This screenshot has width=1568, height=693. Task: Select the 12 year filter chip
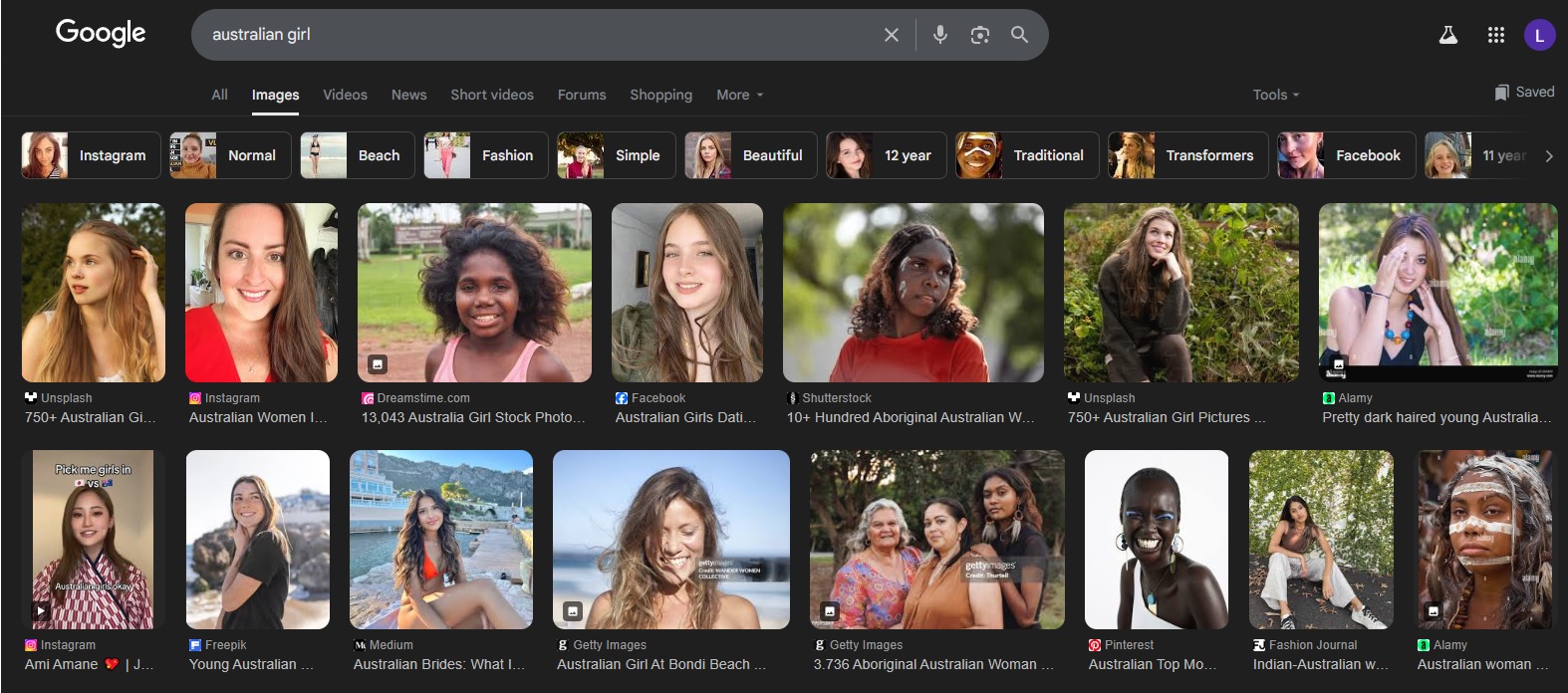pyautogui.click(x=887, y=155)
